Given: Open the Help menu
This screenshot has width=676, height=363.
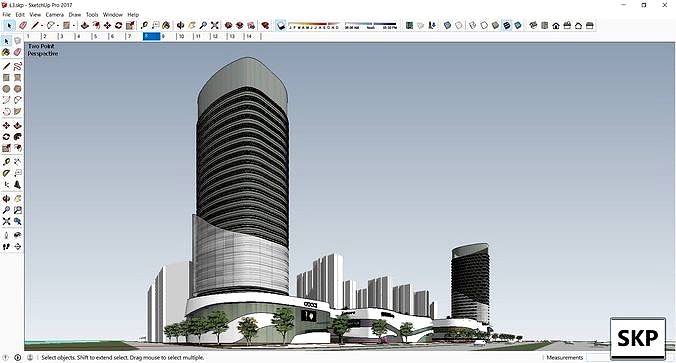Looking at the screenshot, I should [x=133, y=15].
